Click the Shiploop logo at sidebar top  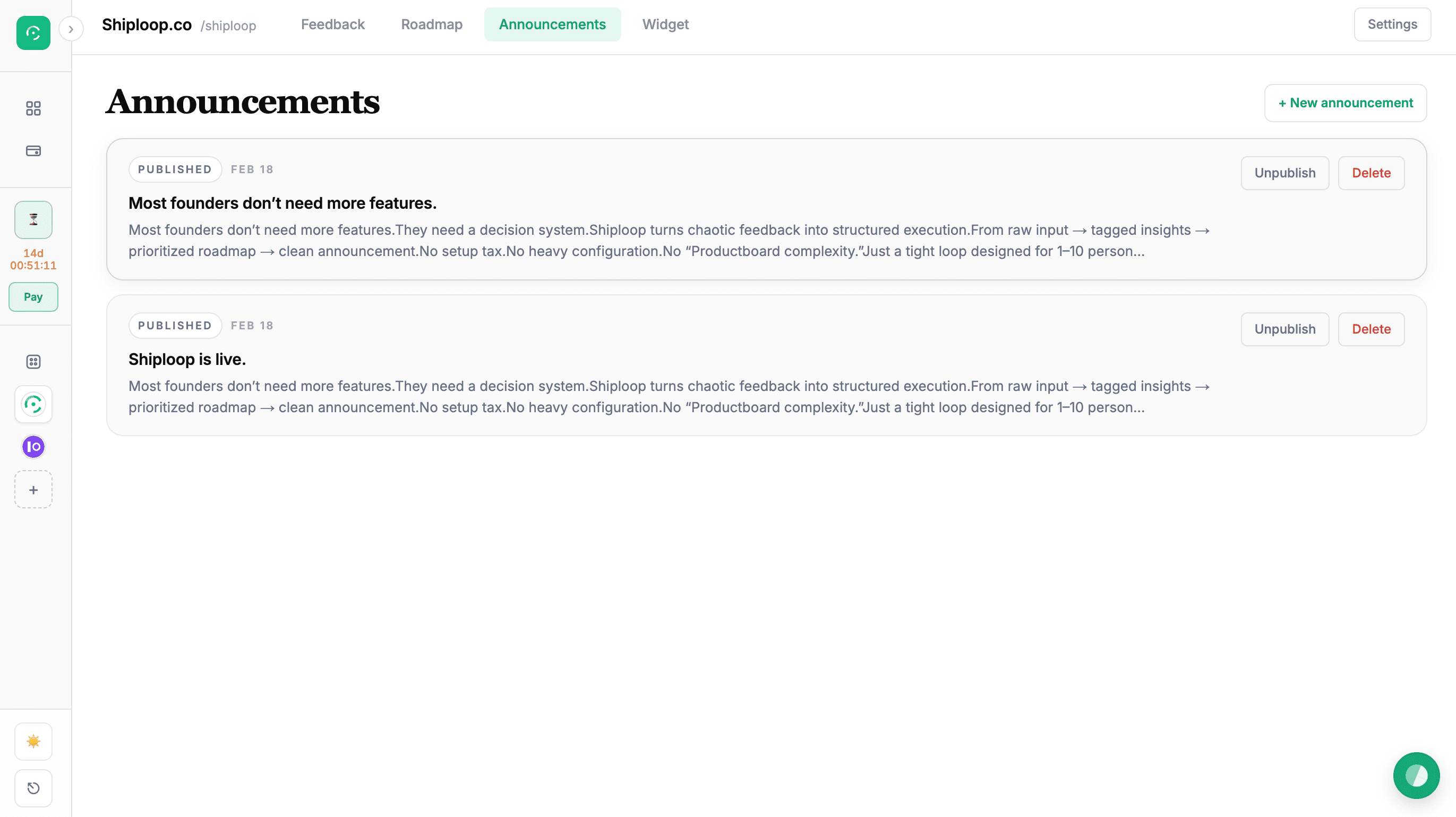click(x=33, y=33)
